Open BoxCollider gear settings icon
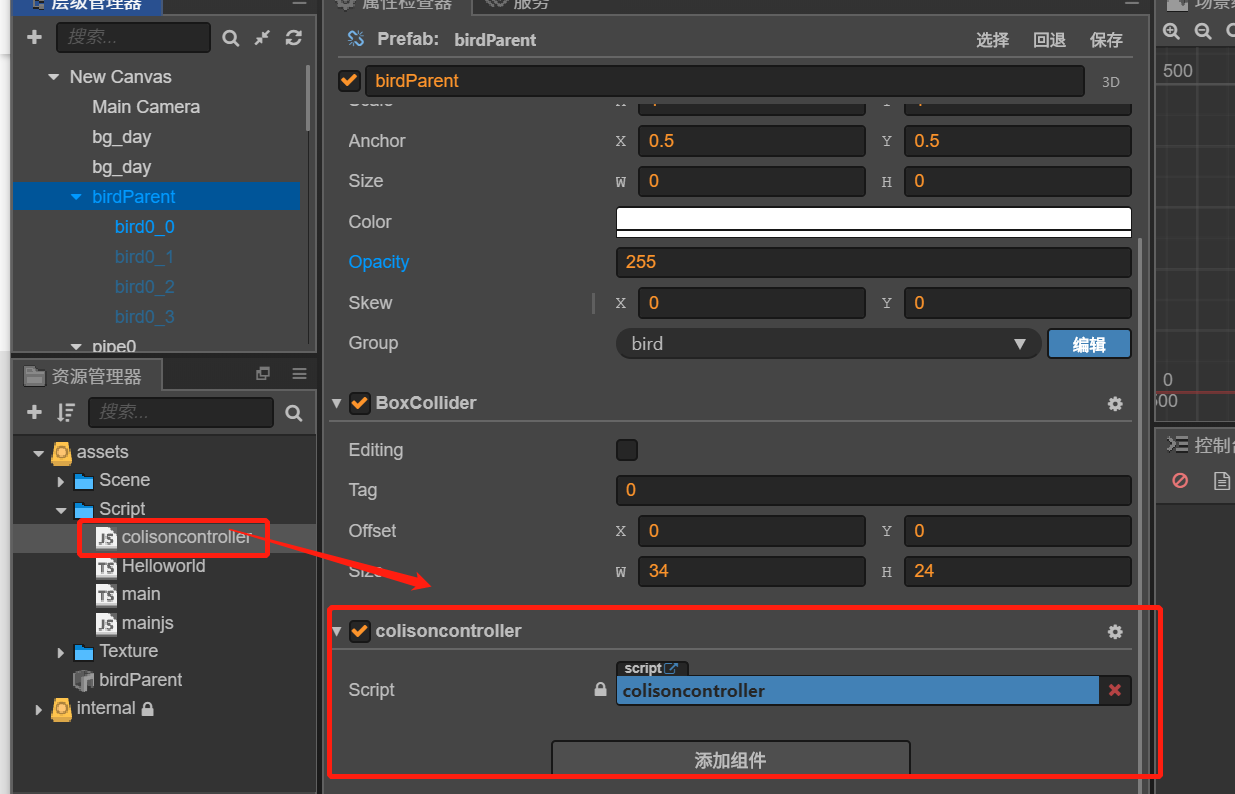This screenshot has height=794, width=1235. point(1115,404)
